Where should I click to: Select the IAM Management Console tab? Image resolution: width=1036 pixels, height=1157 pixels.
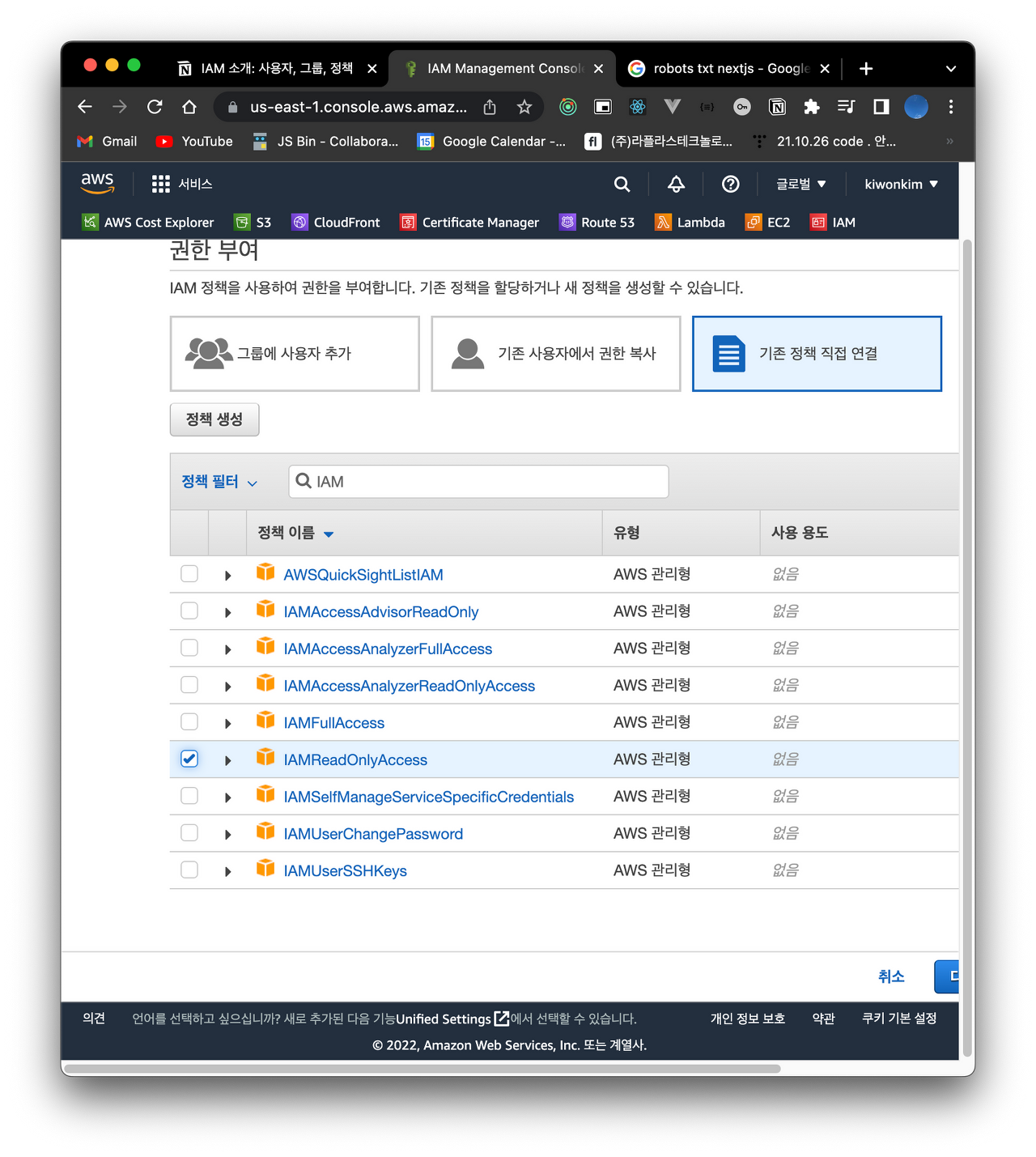pyautogui.click(x=503, y=69)
